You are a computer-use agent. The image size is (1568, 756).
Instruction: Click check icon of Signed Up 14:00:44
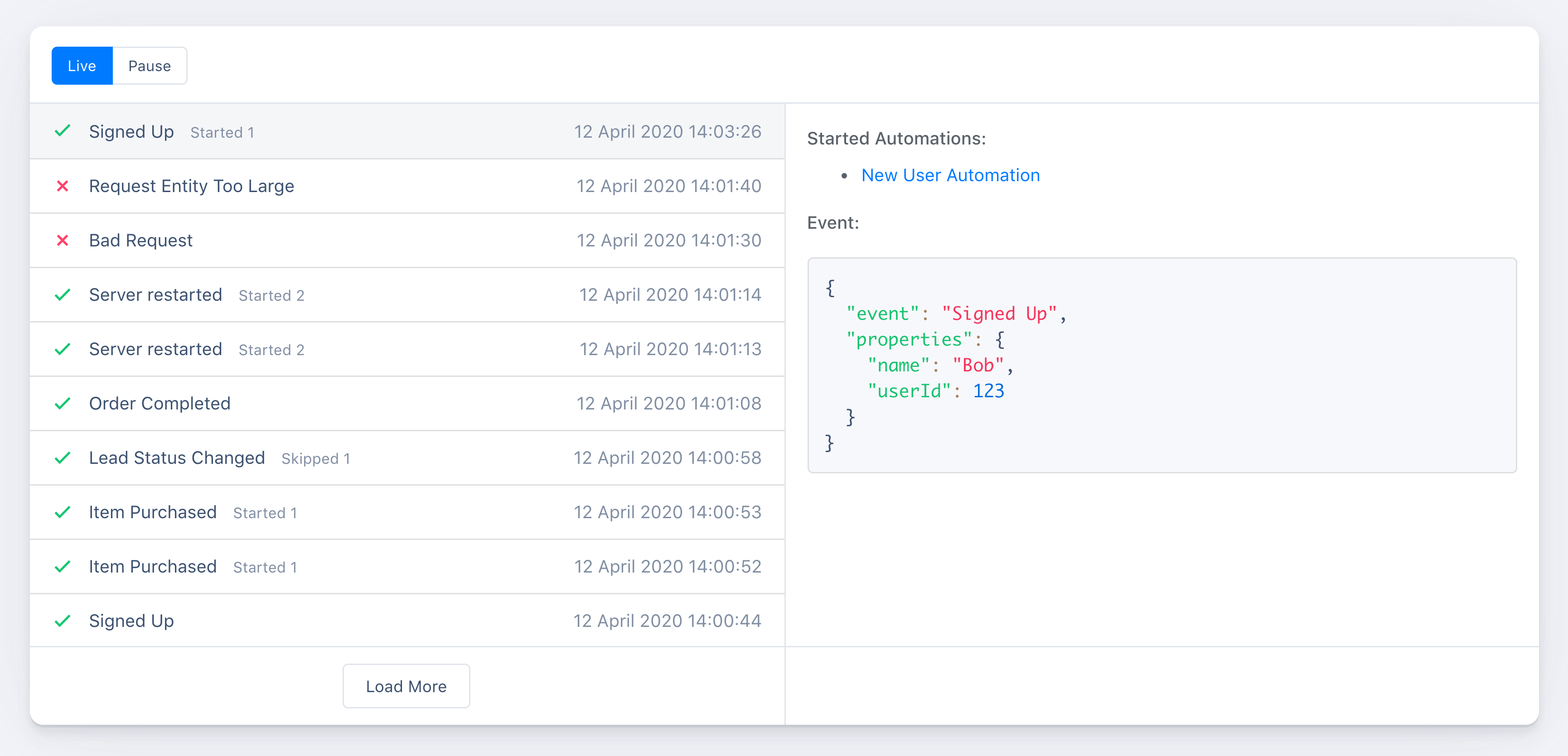point(63,621)
